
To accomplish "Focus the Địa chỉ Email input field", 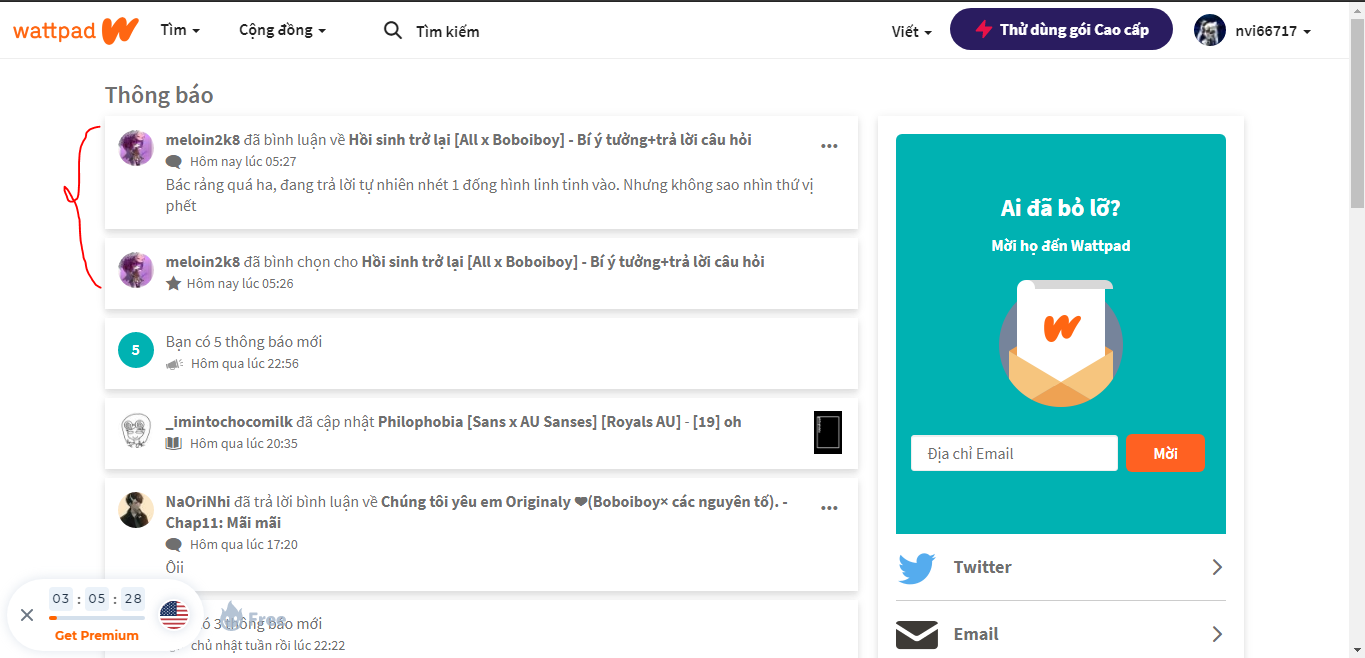I will [1014, 453].
